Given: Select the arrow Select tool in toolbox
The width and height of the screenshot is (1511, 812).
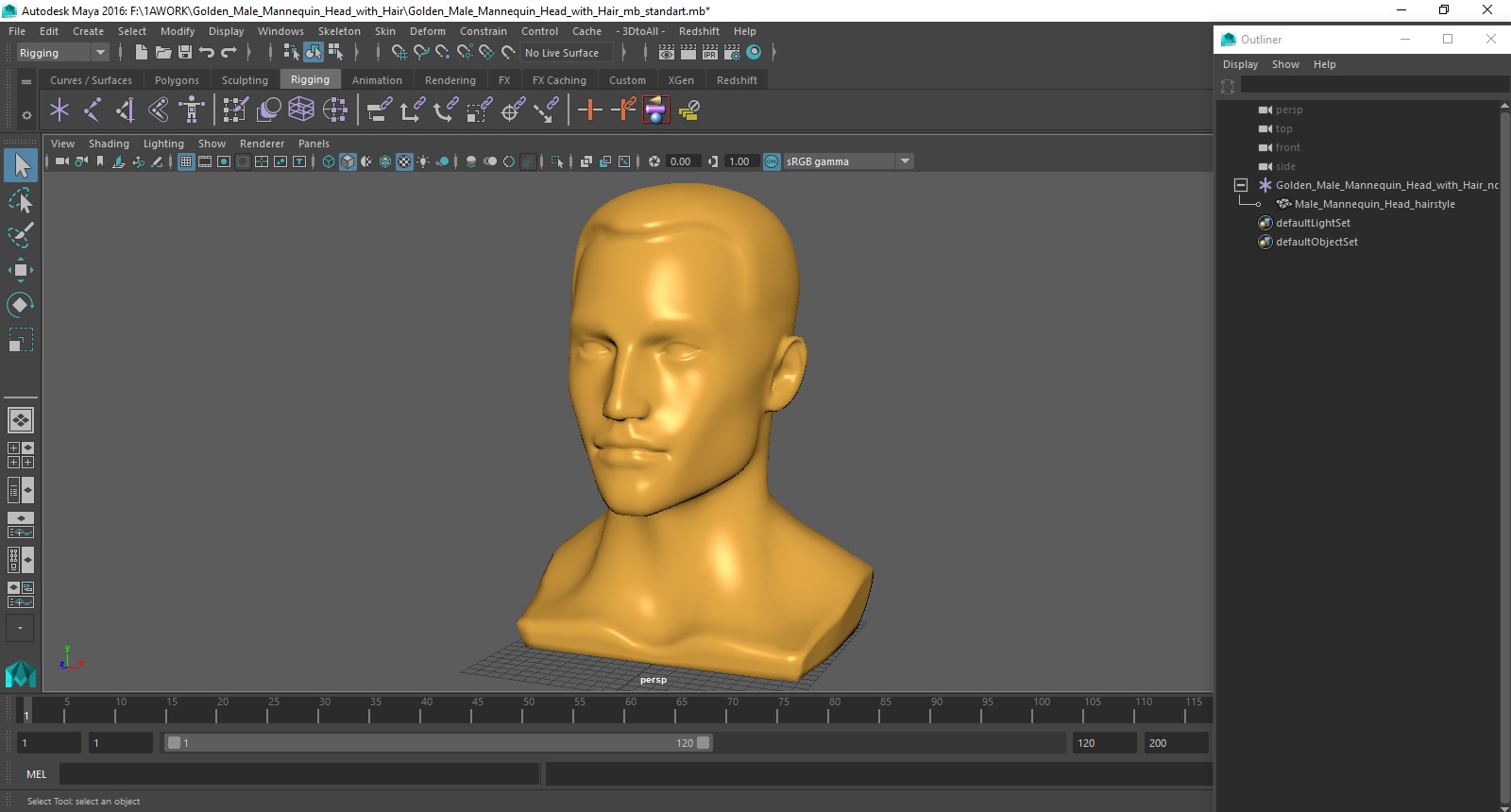Looking at the screenshot, I should pos(21,165).
